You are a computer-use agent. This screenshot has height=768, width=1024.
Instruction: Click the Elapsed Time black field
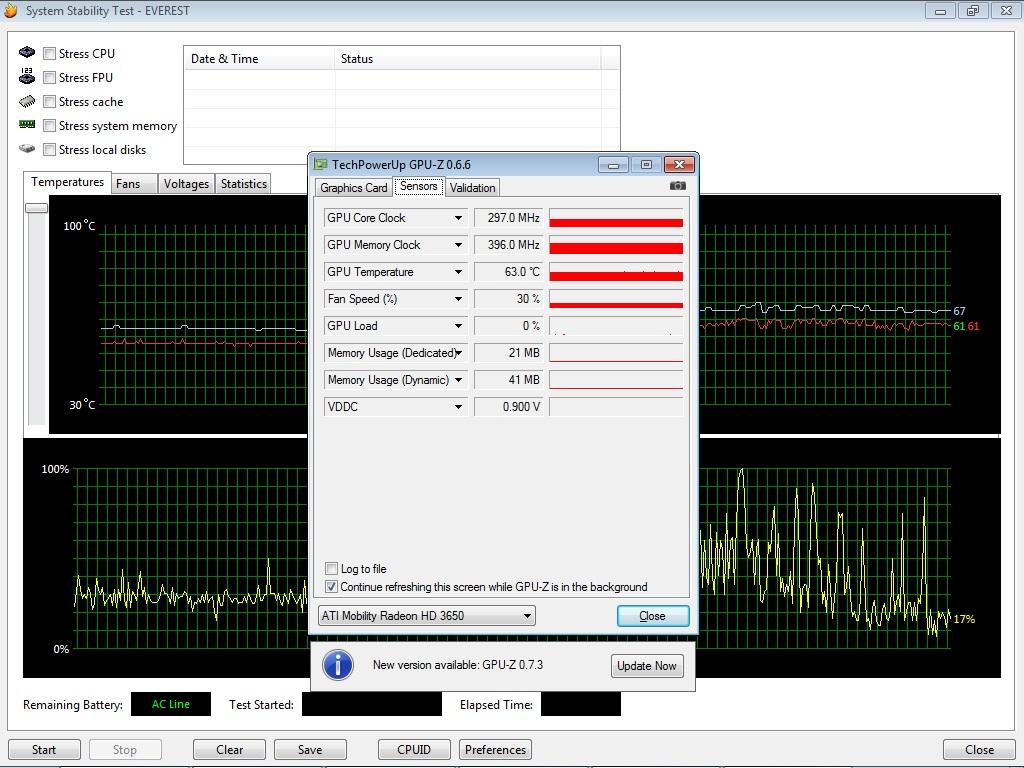point(581,704)
